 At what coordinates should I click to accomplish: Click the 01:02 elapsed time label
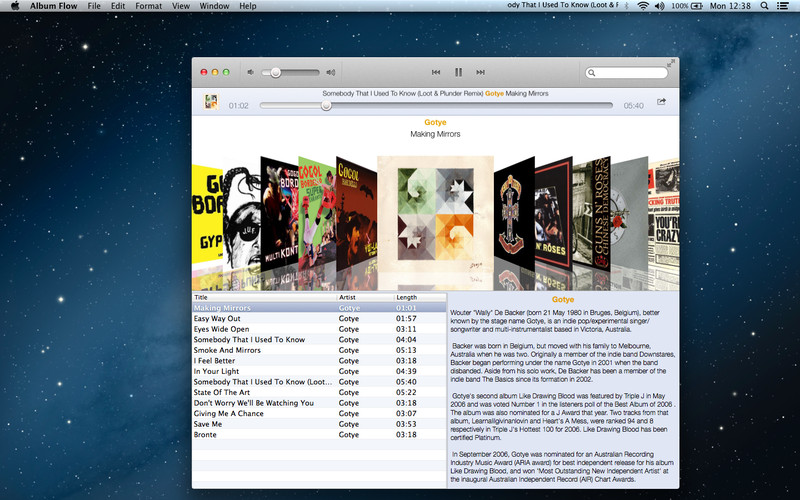[238, 106]
